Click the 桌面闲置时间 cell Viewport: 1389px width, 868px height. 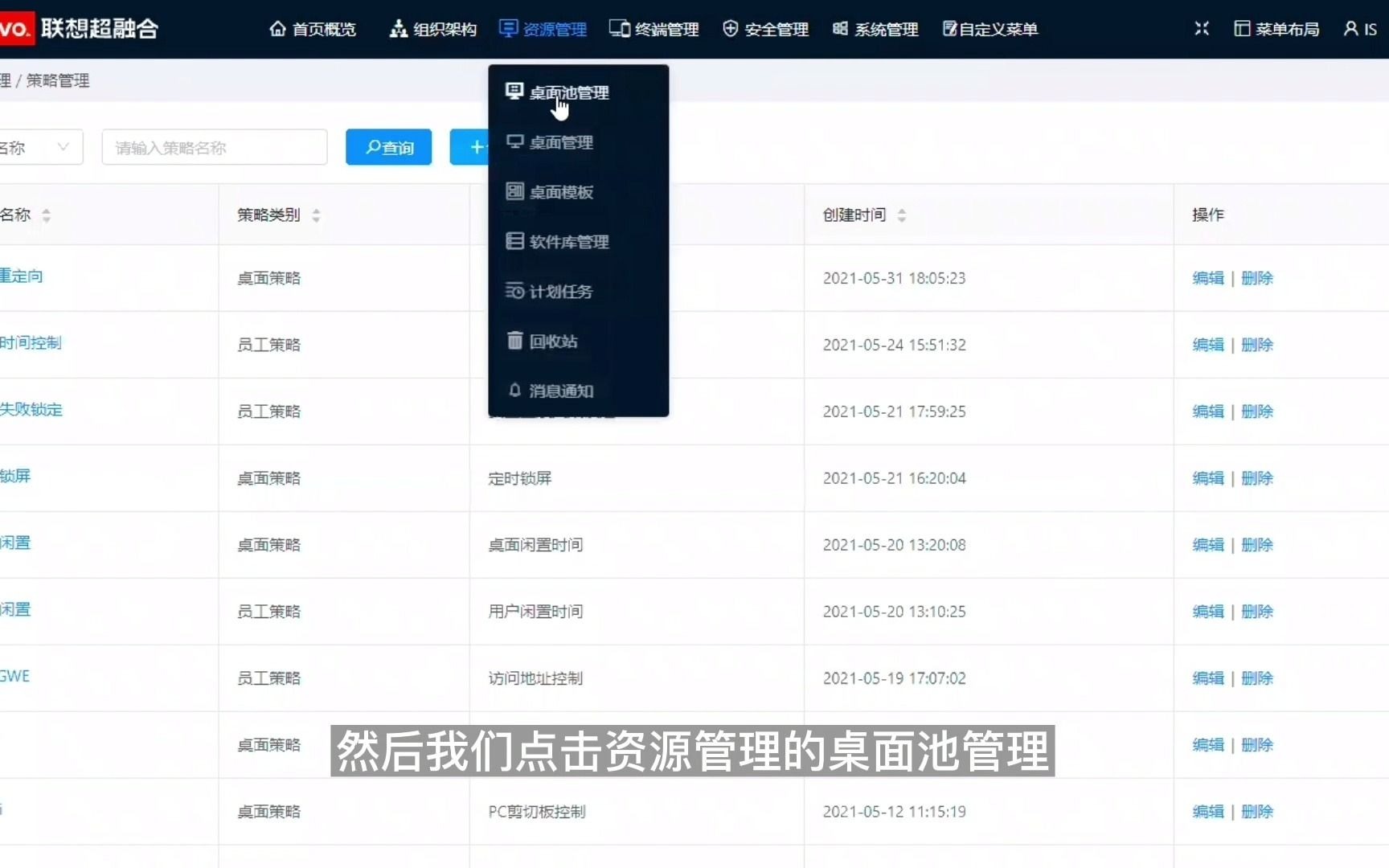coord(535,545)
